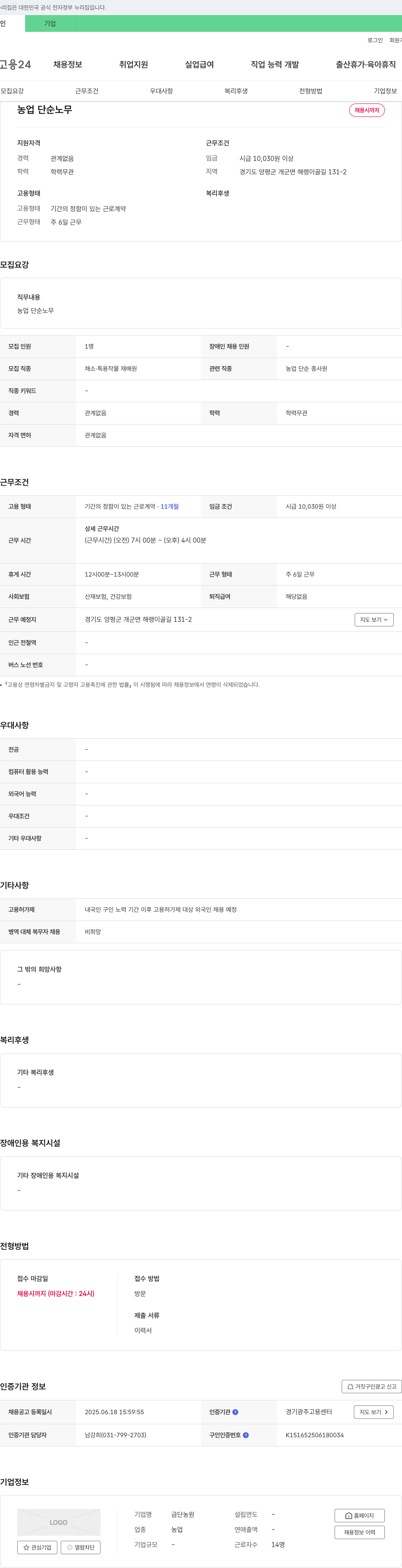
Task: Open the 기업 tab in top bar
Action: (x=50, y=24)
